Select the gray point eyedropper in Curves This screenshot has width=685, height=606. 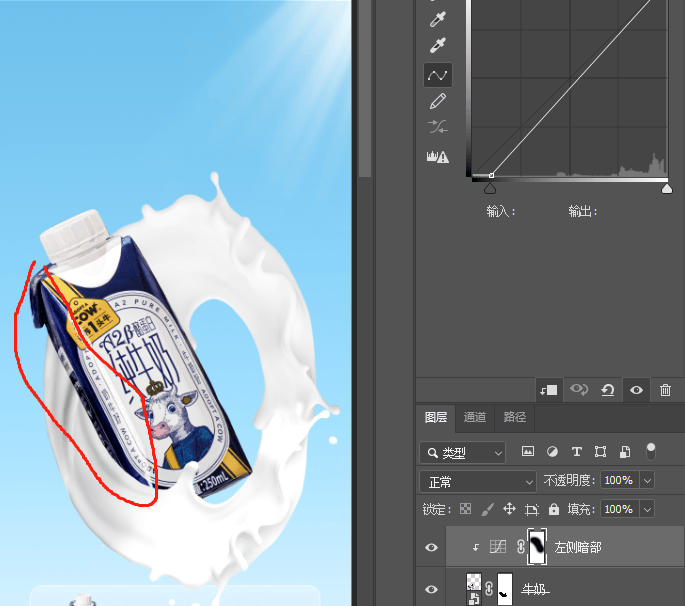pyautogui.click(x=437, y=19)
